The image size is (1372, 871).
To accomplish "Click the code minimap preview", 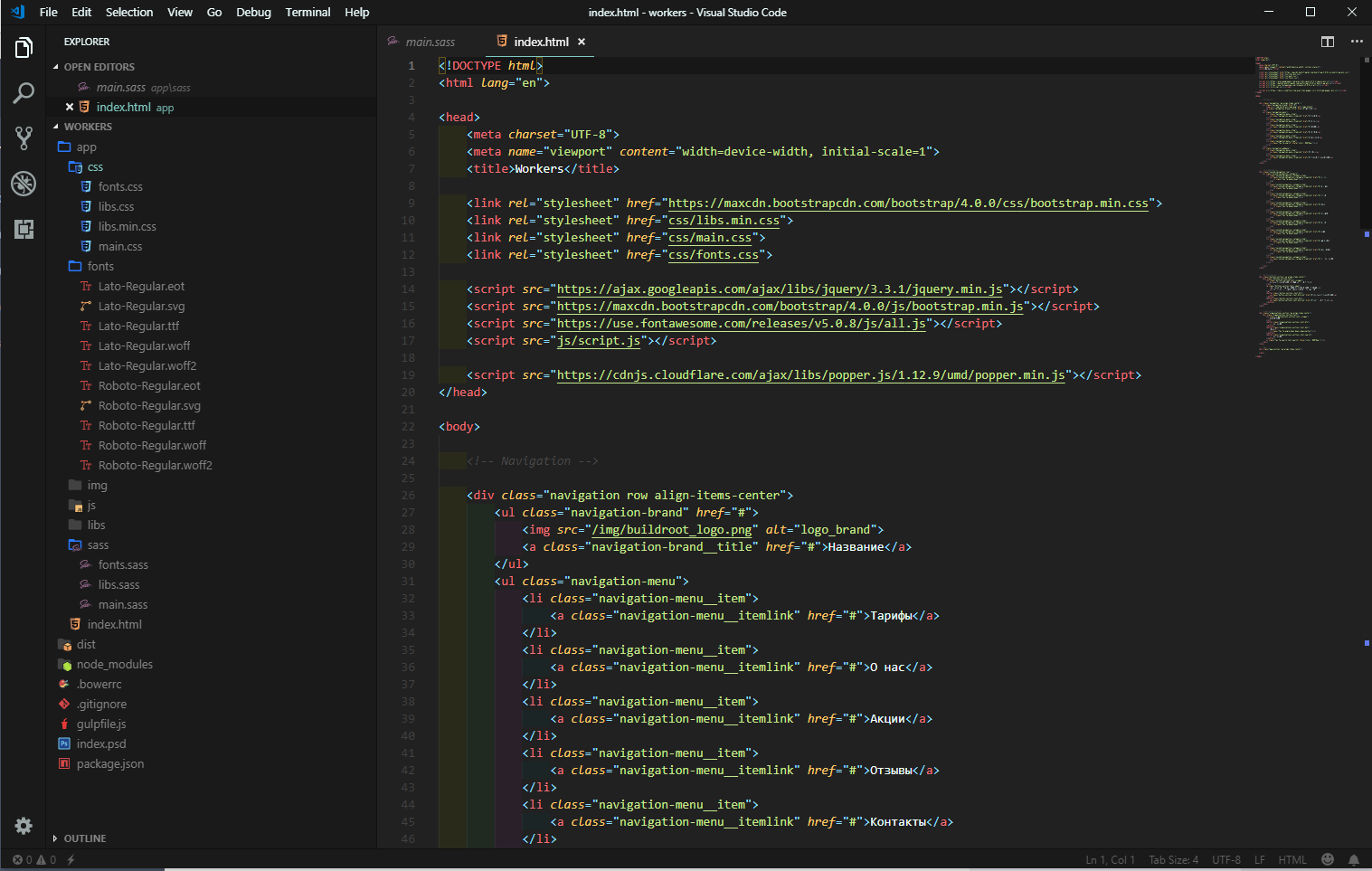I will tap(1302, 206).
